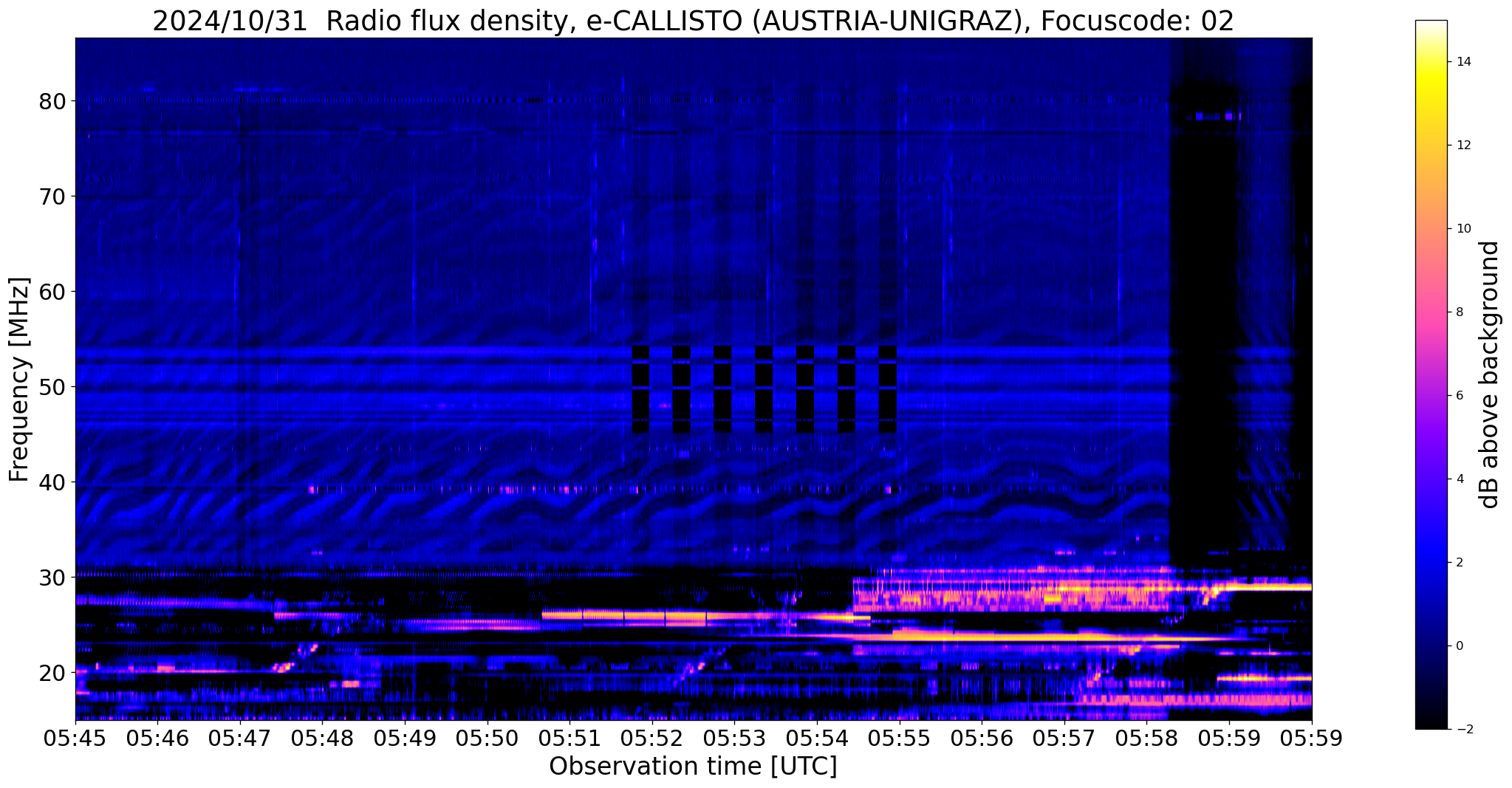Screen dimensions: 1512x788
Task: Click the 05:54 time tick label
Action: point(818,737)
